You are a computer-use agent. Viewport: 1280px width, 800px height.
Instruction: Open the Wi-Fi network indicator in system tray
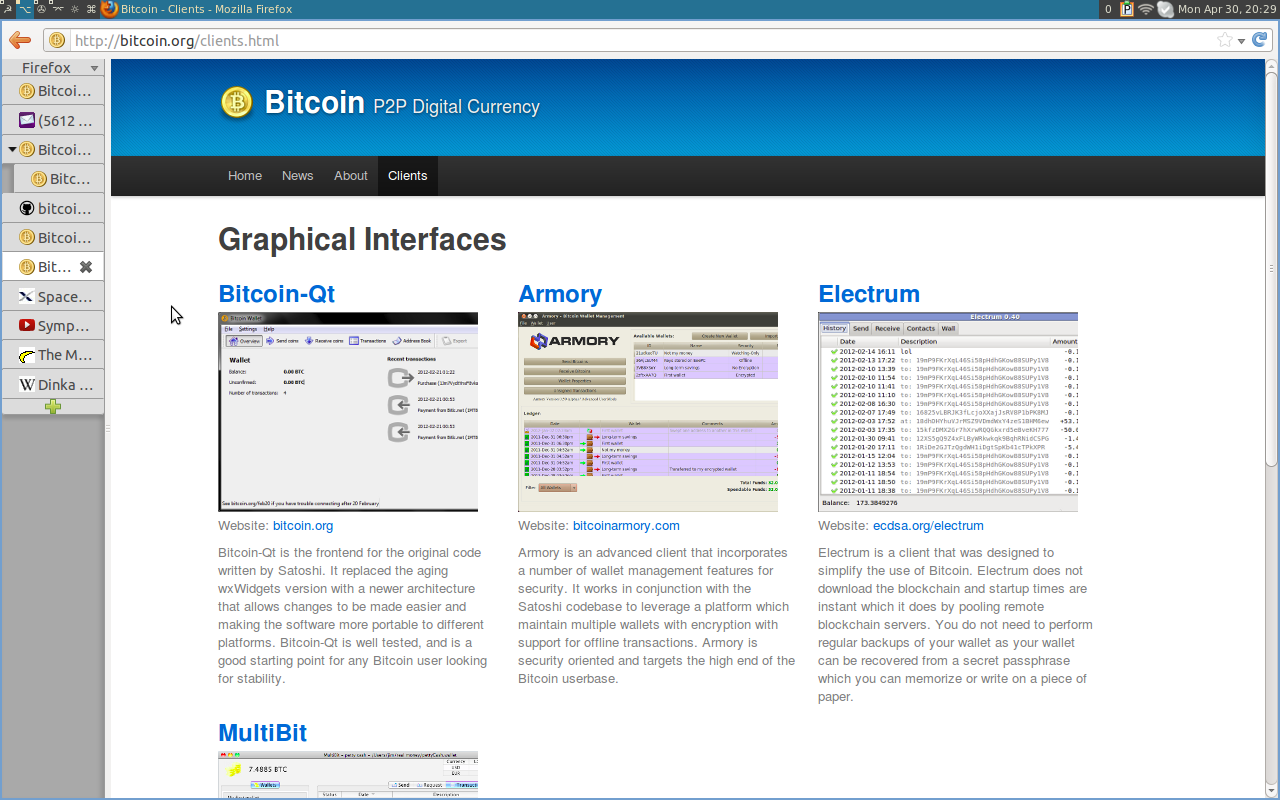click(x=1145, y=9)
